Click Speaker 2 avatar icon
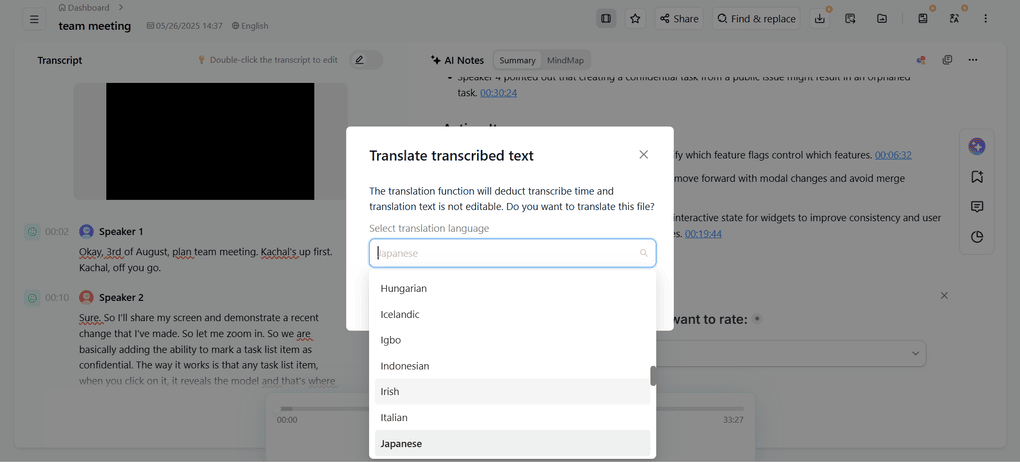This screenshot has width=1020, height=462. [x=87, y=297]
